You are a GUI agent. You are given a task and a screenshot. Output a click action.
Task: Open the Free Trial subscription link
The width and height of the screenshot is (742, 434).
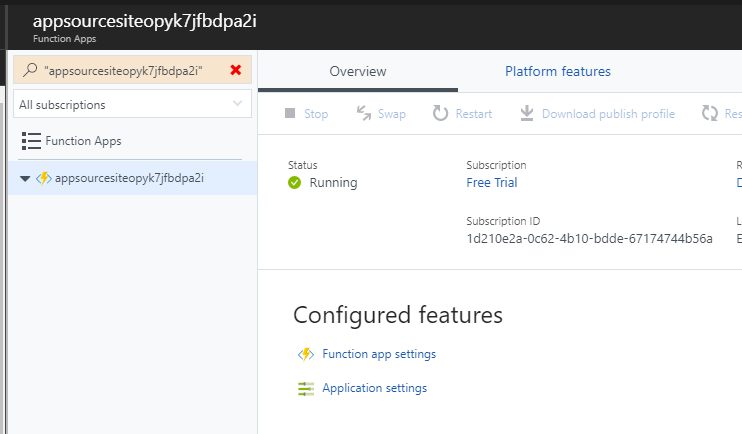(x=491, y=183)
